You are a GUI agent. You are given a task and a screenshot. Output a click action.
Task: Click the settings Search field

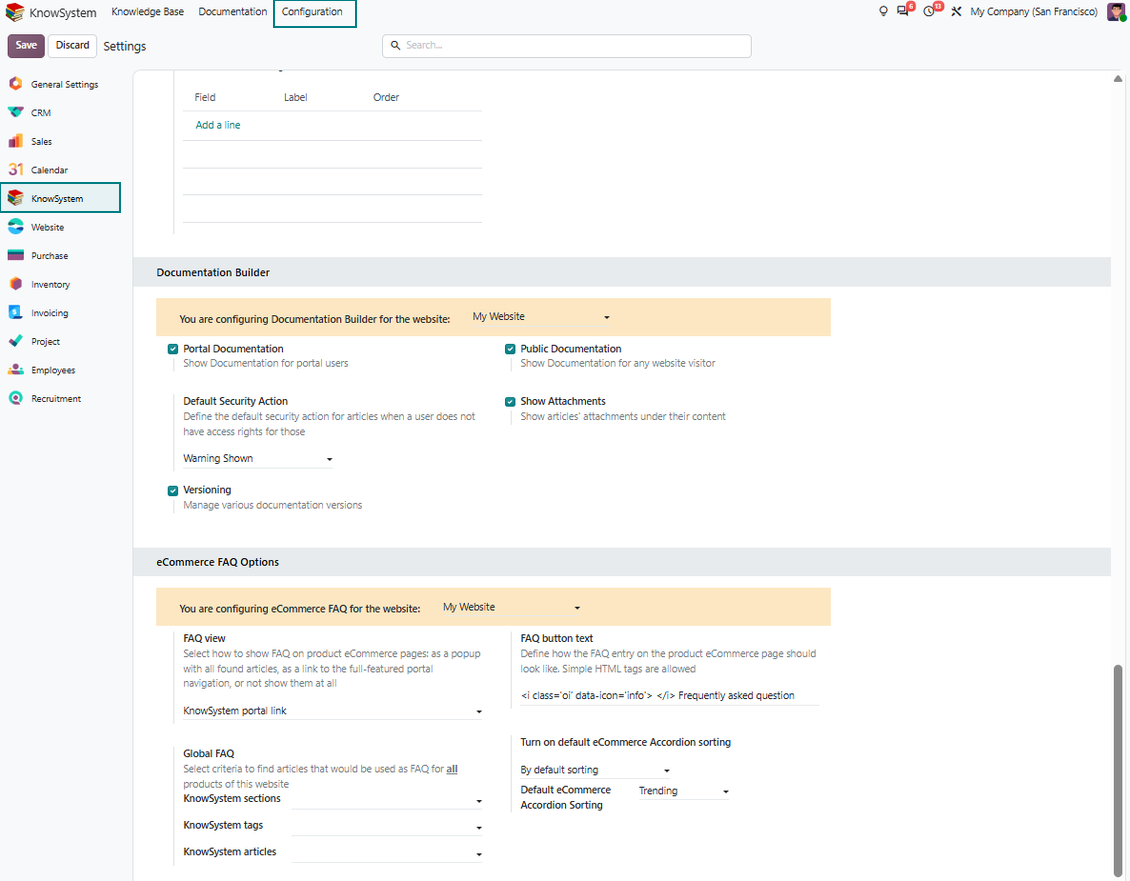[566, 45]
